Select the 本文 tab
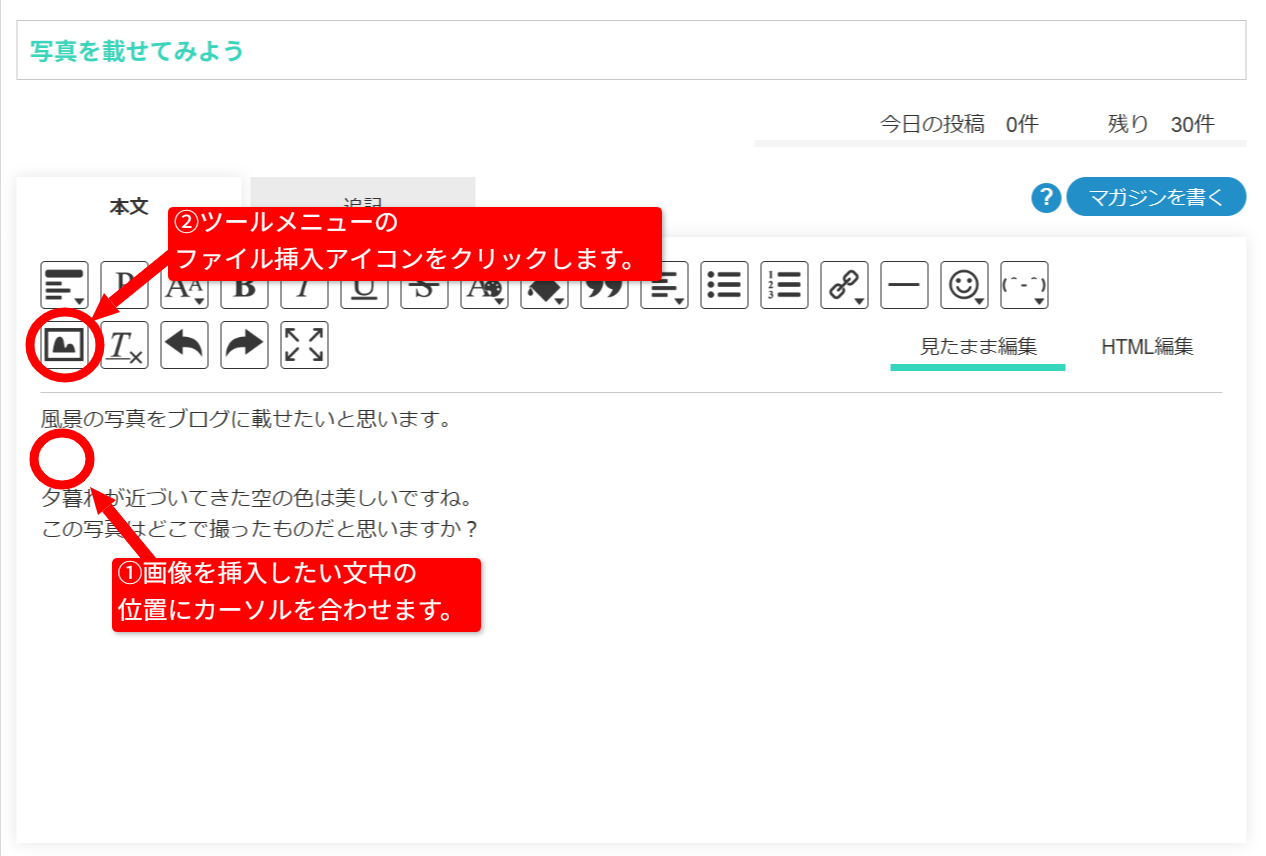 (129, 206)
